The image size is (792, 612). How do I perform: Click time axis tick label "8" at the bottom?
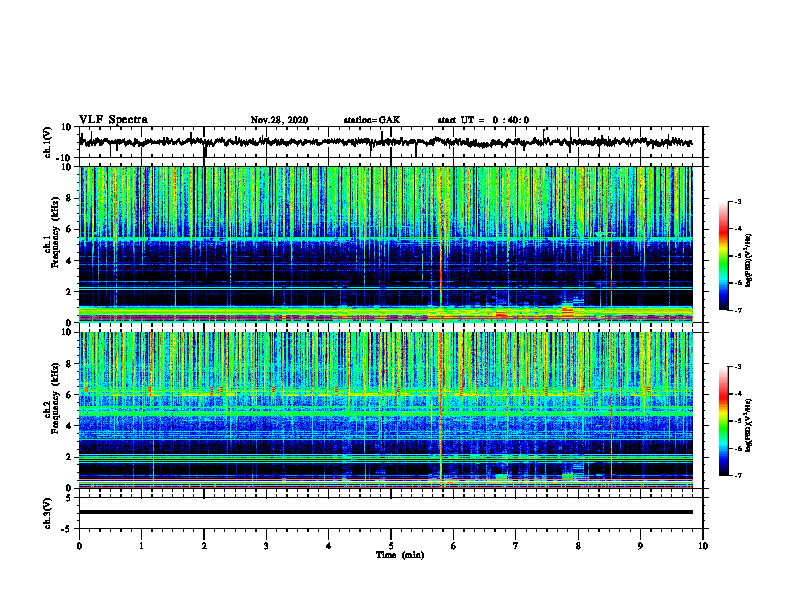578,546
